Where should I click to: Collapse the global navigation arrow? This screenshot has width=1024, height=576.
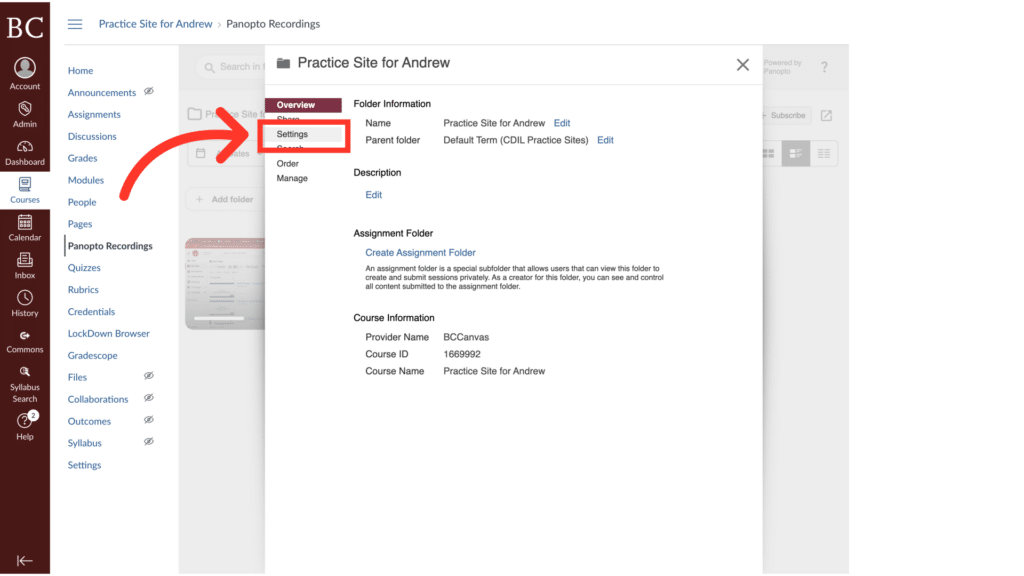(x=25, y=560)
